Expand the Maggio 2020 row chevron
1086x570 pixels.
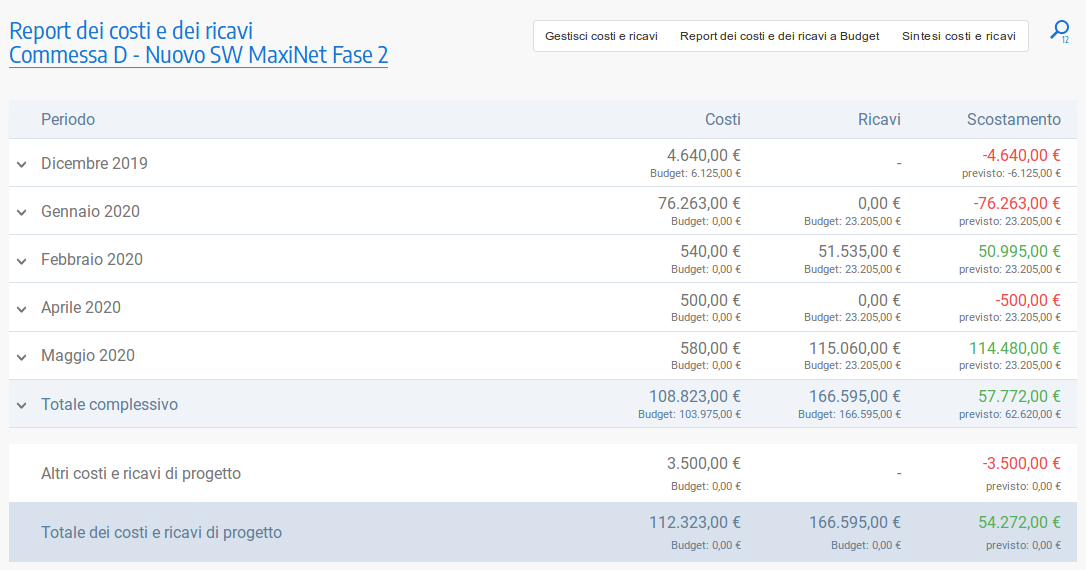(x=22, y=356)
